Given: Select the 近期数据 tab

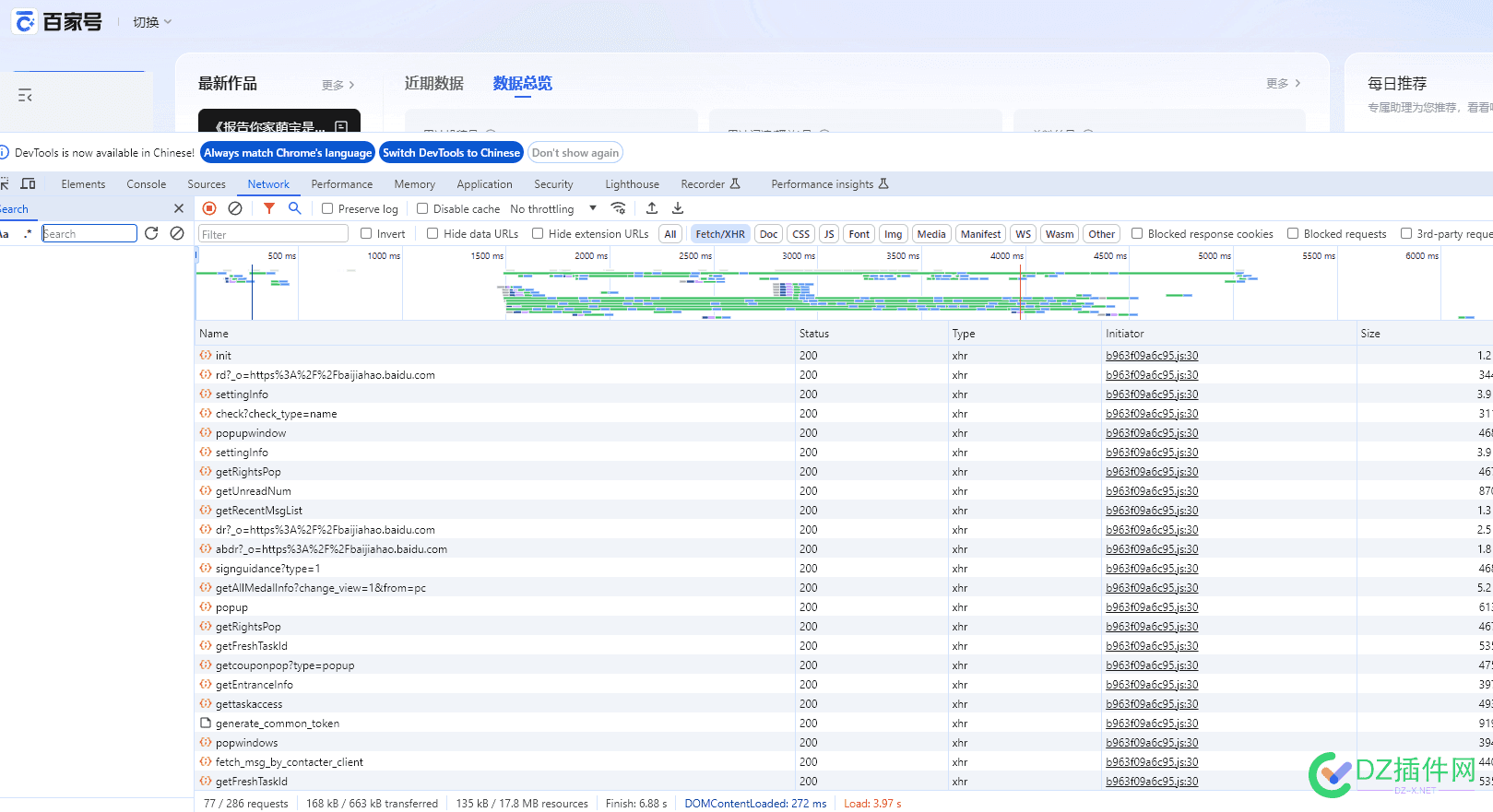Looking at the screenshot, I should pyautogui.click(x=433, y=83).
